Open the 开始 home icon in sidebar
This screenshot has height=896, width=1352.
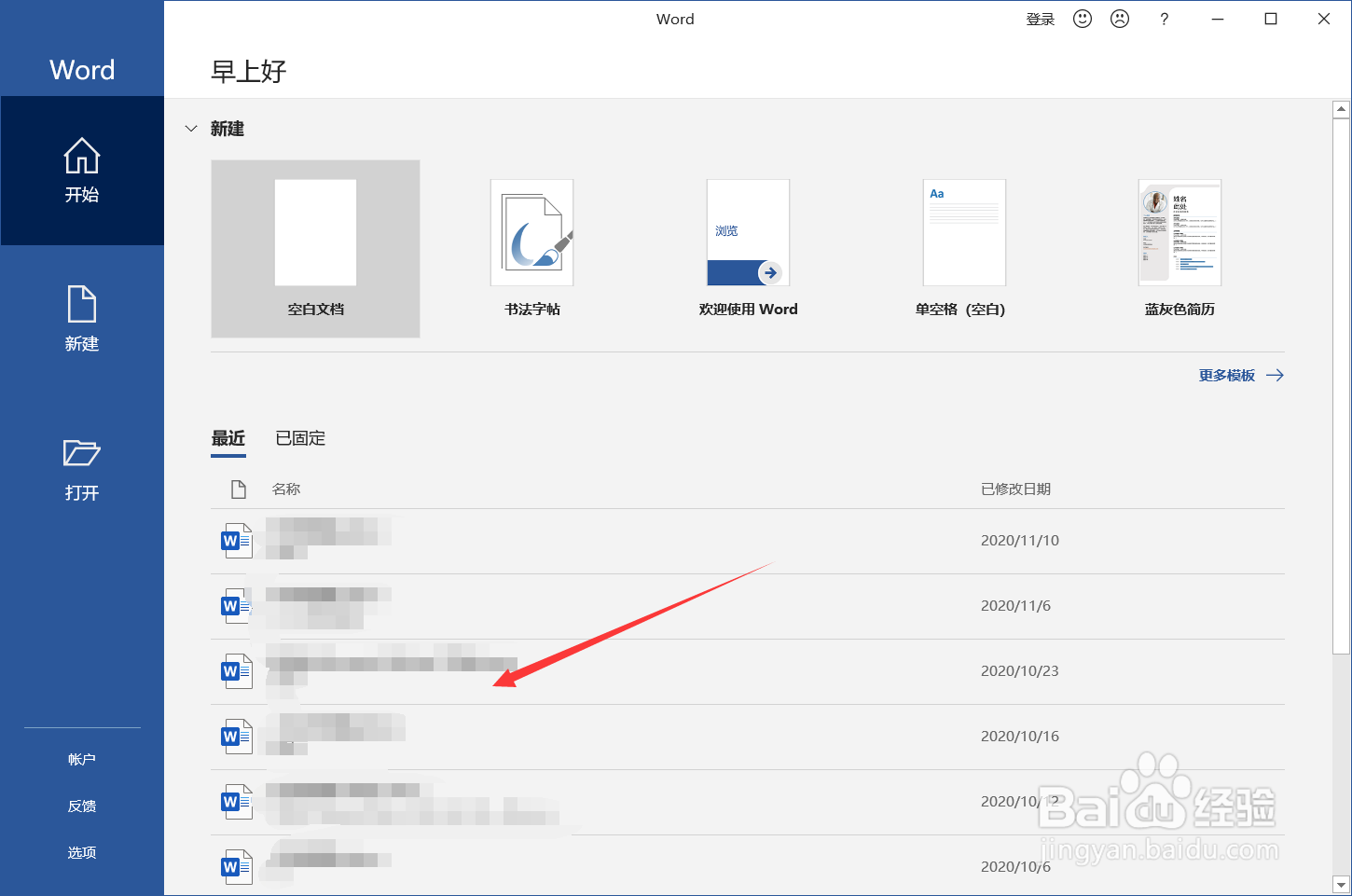[x=82, y=171]
